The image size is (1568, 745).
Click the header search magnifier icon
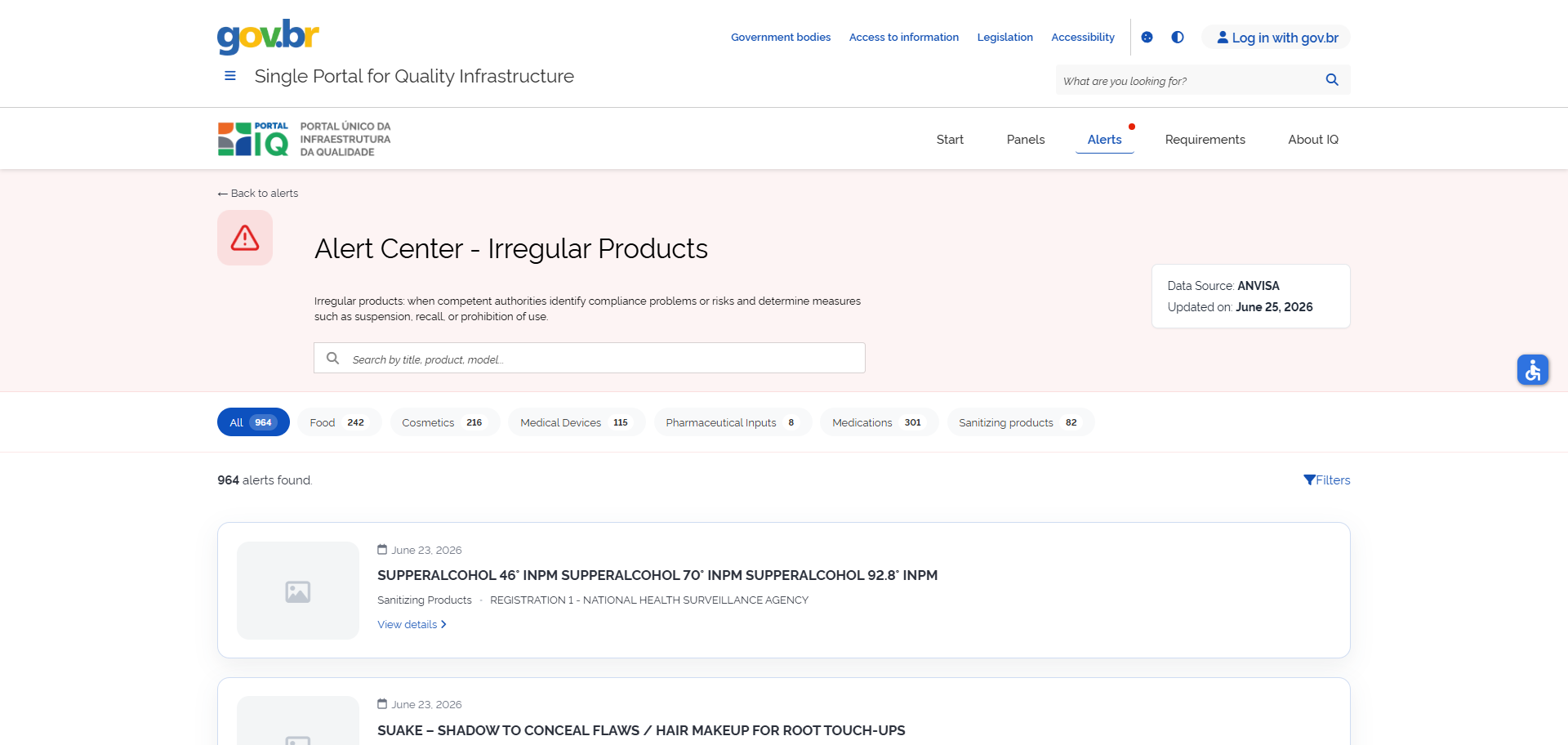coord(1332,80)
